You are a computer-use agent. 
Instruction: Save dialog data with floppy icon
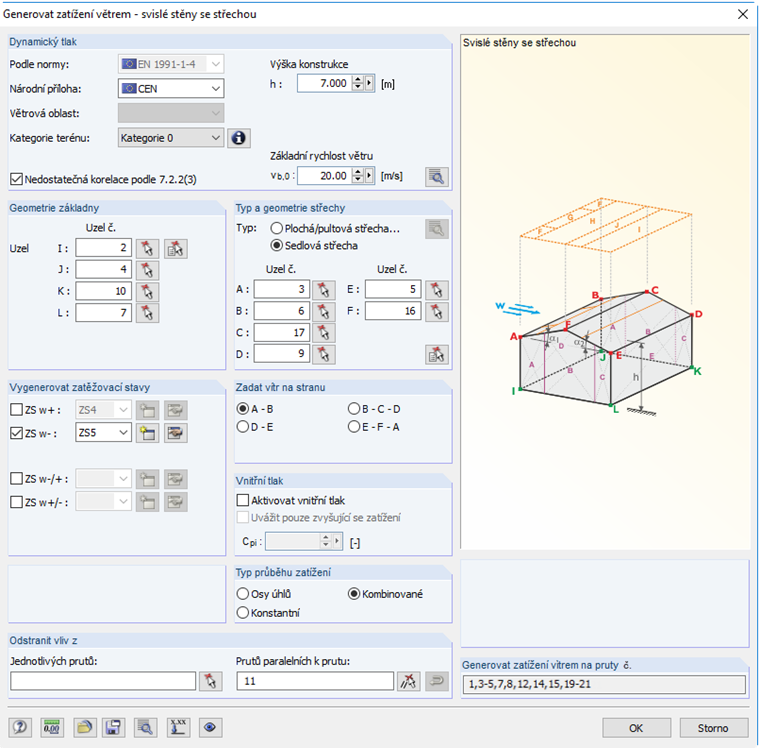tap(113, 727)
